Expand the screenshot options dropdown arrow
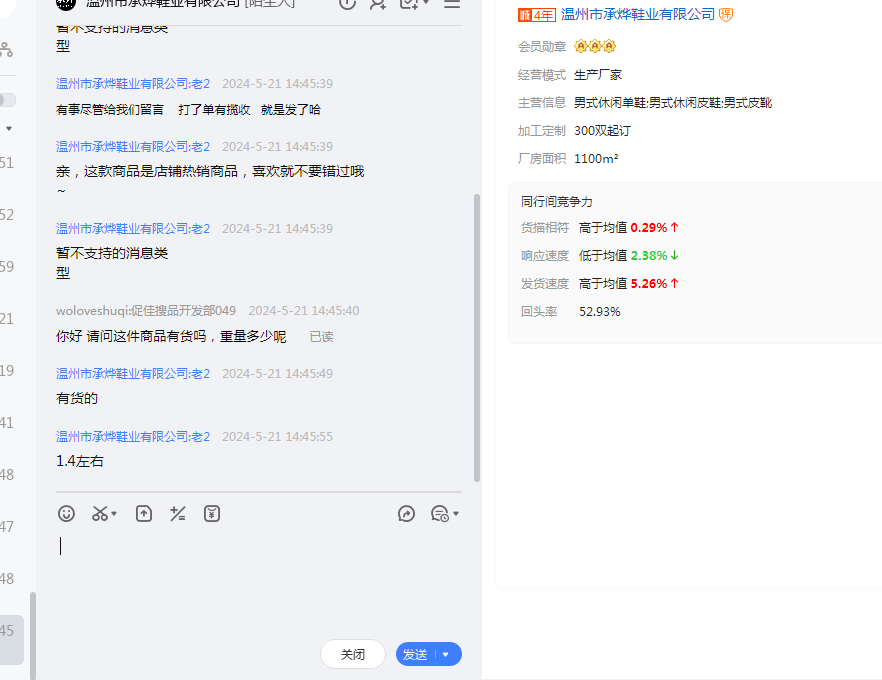Viewport: 882px width, 680px height. click(x=114, y=513)
